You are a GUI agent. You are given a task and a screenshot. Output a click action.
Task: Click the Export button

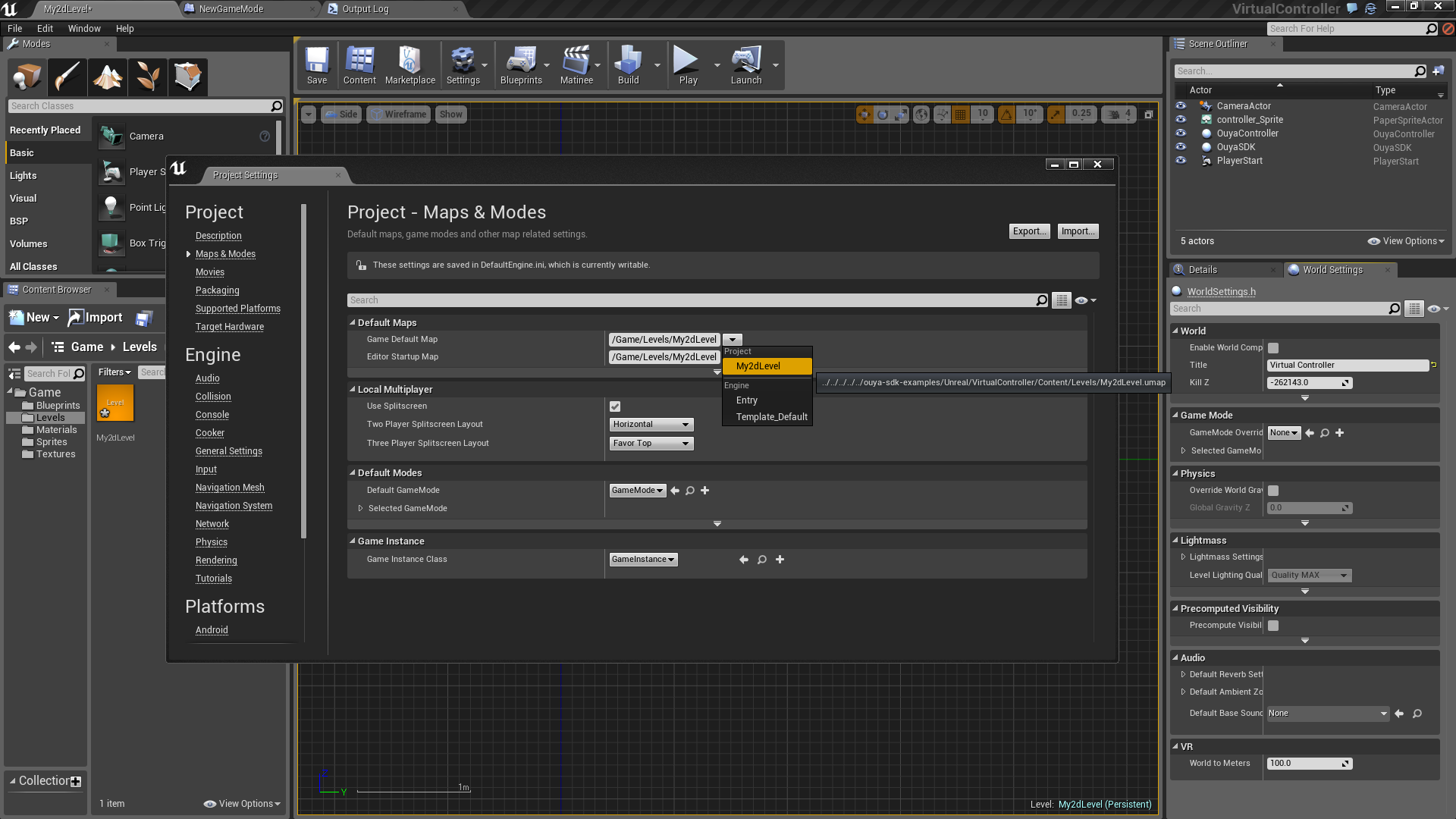[x=1030, y=231]
